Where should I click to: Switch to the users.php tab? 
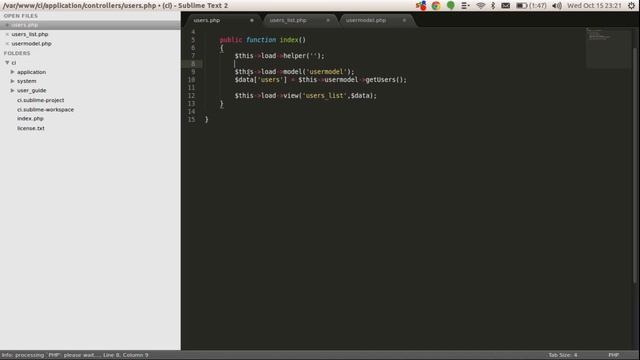point(207,20)
